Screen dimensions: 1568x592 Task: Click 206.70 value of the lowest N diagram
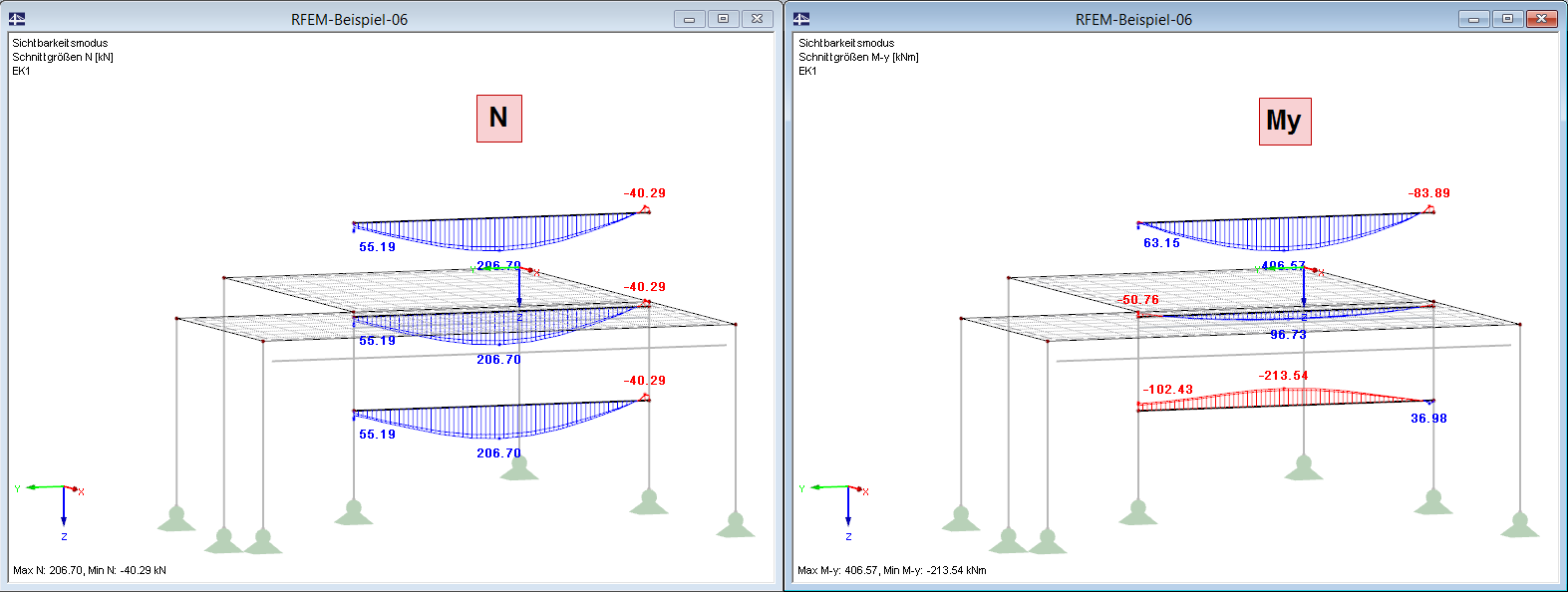click(x=498, y=453)
